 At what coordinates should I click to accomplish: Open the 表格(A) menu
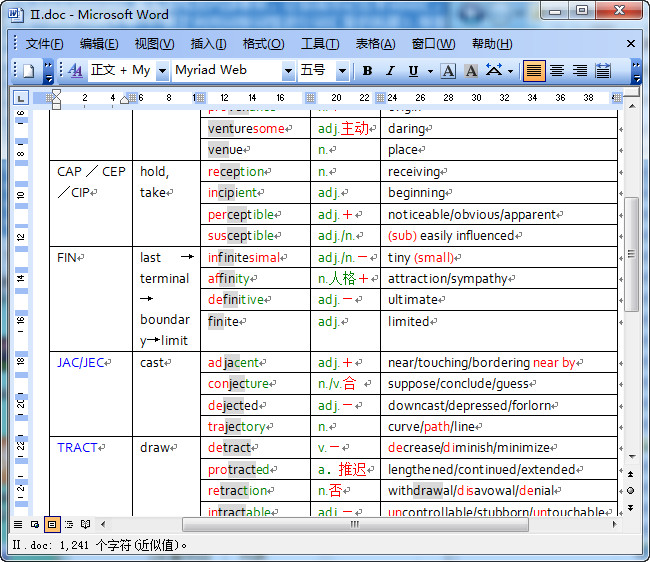(x=375, y=44)
